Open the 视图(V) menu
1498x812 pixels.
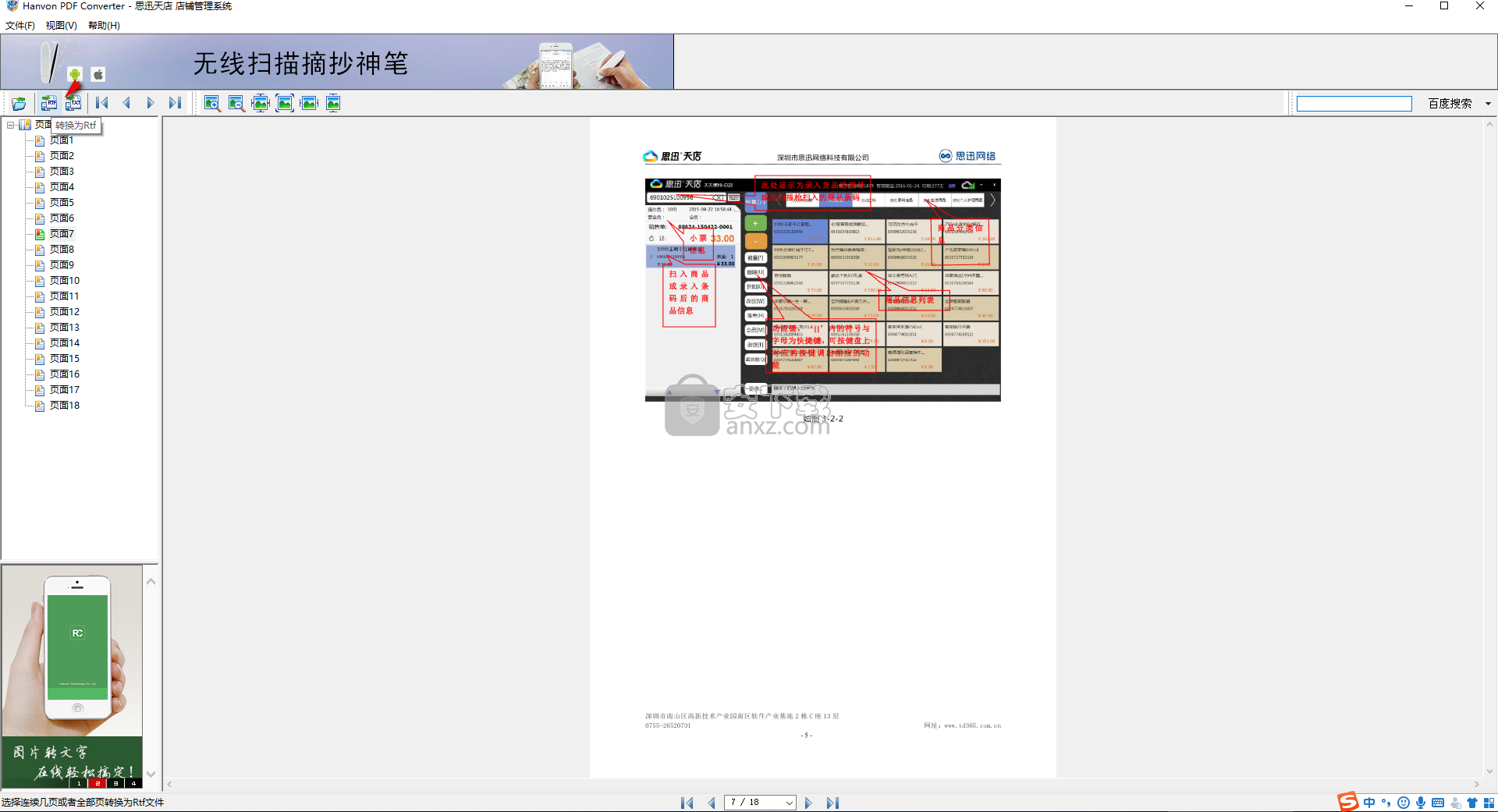pyautogui.click(x=61, y=26)
